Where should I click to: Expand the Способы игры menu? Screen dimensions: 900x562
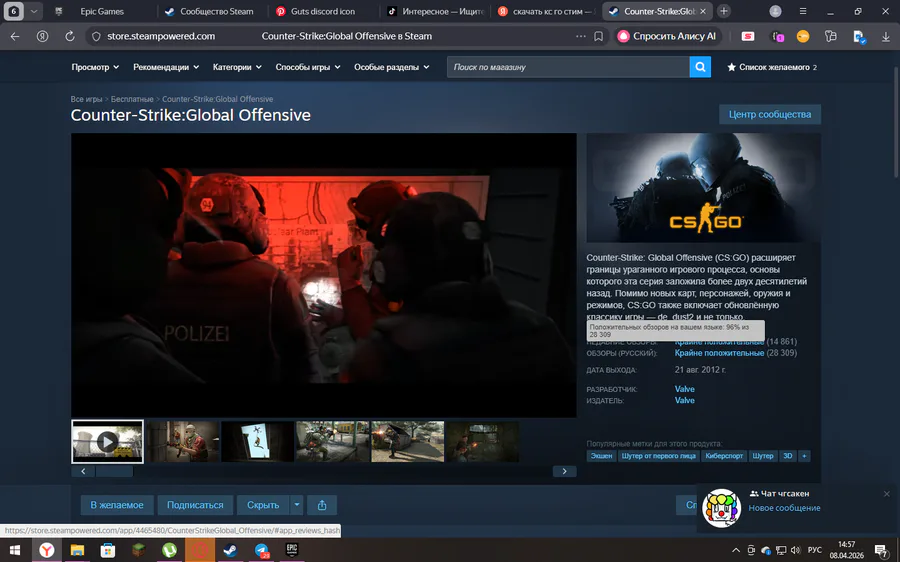tap(308, 67)
